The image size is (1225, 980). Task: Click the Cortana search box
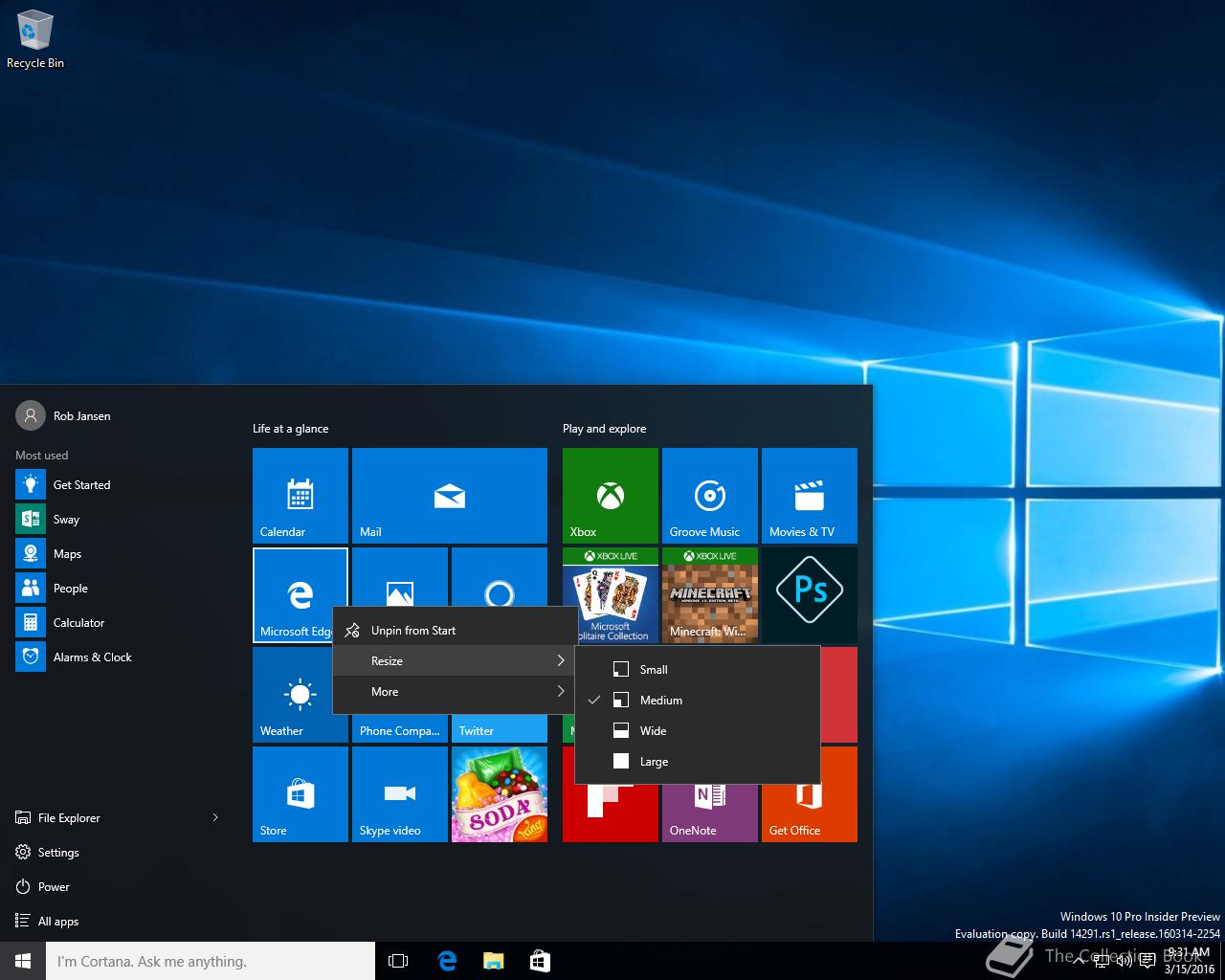coord(211,961)
